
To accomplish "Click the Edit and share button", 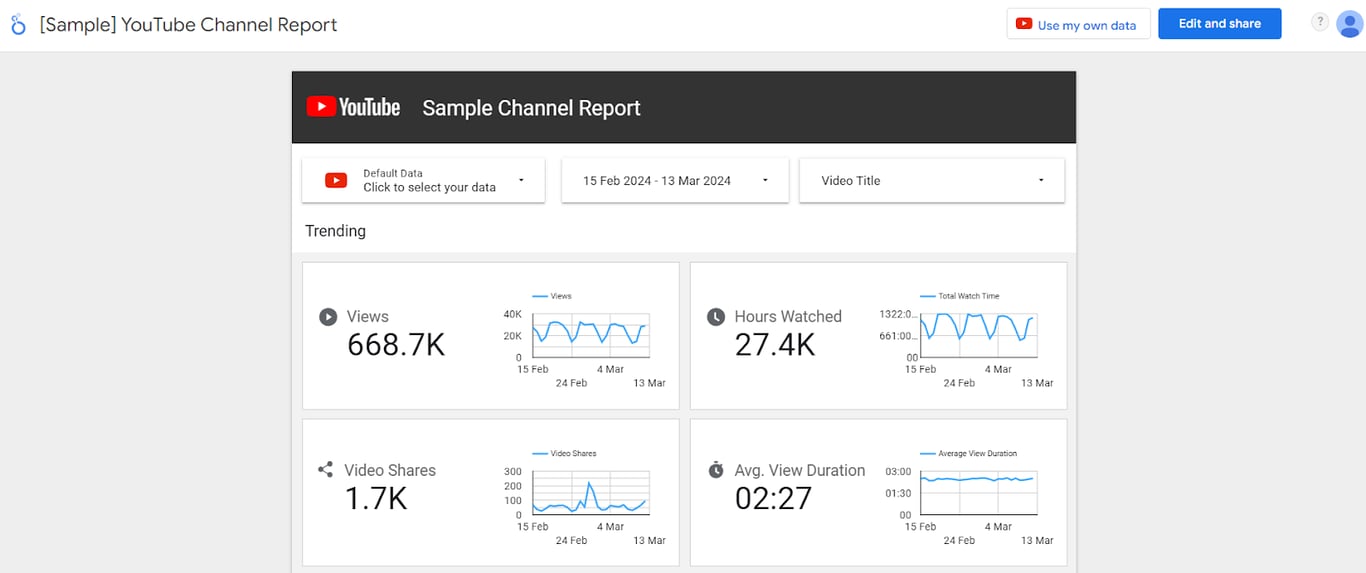I will [1219, 24].
